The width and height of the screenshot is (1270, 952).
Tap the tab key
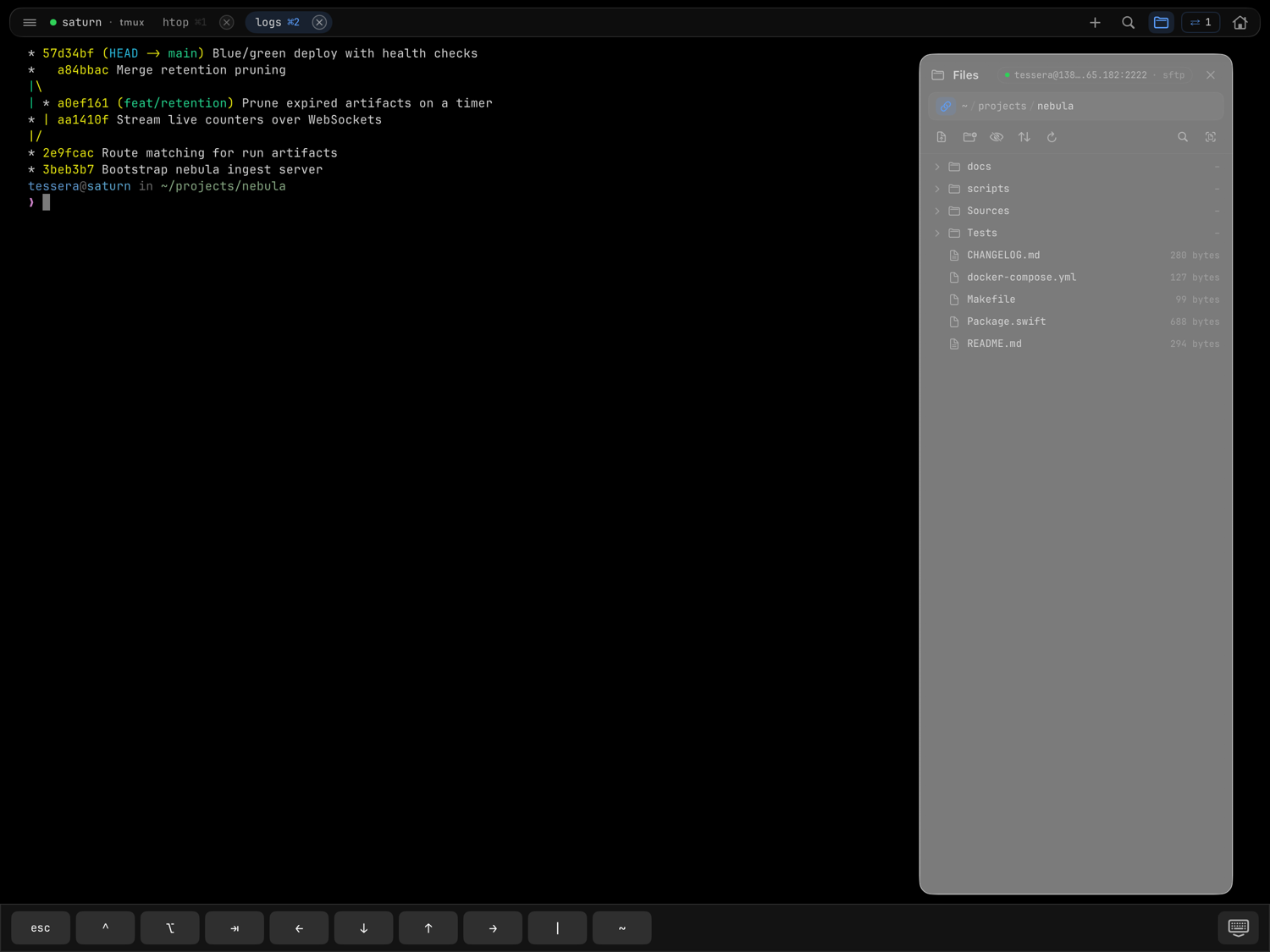[235, 928]
